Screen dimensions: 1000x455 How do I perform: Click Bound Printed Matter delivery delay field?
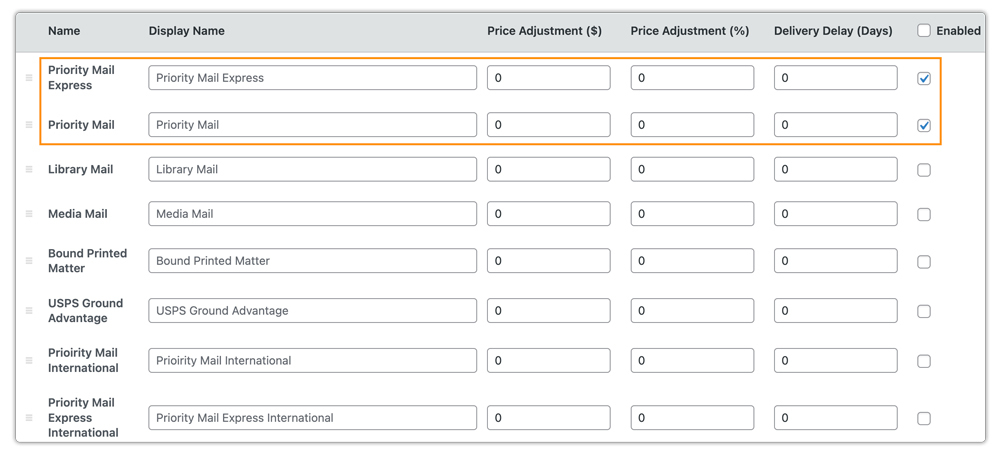(835, 261)
